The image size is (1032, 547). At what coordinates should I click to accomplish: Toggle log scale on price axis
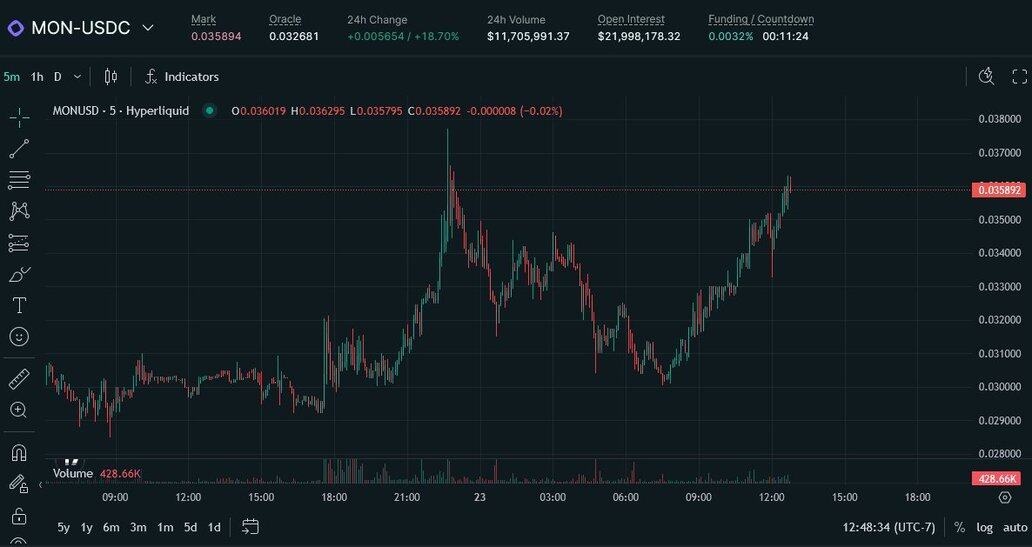pyautogui.click(x=985, y=527)
